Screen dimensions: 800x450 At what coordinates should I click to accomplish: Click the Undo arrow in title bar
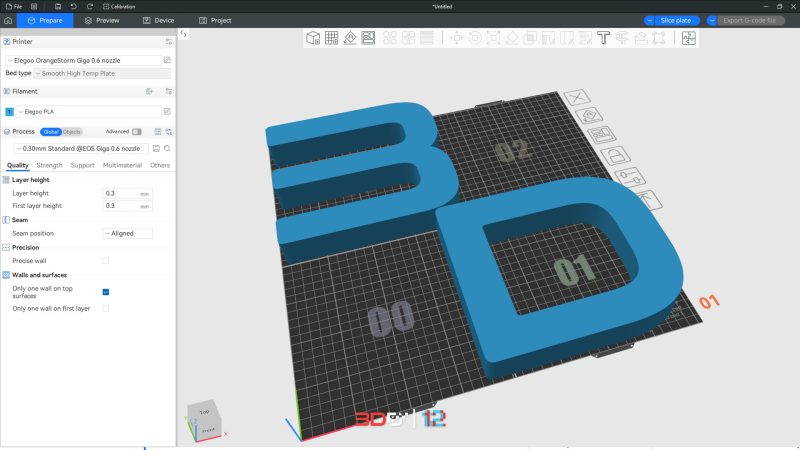click(73, 6)
